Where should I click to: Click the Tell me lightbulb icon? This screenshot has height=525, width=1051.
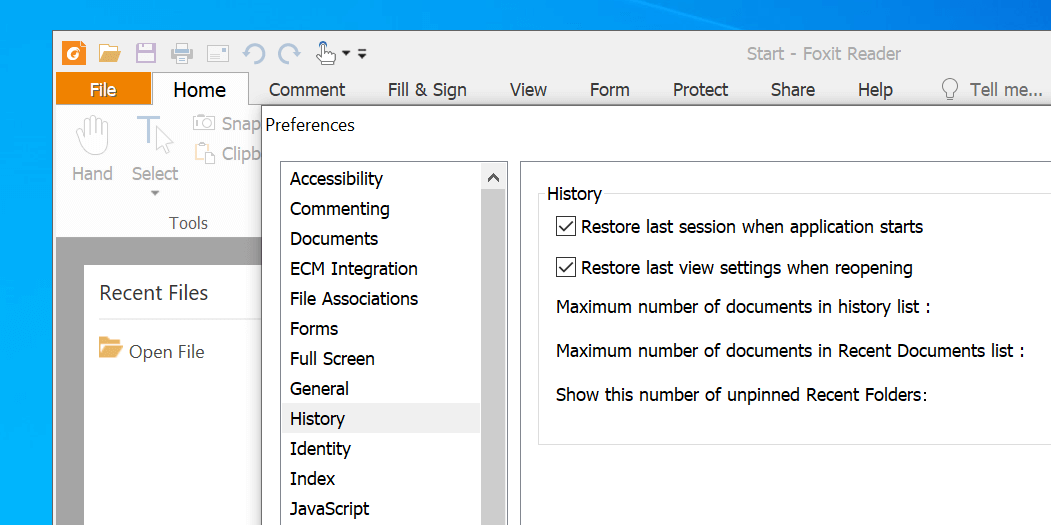pos(950,90)
